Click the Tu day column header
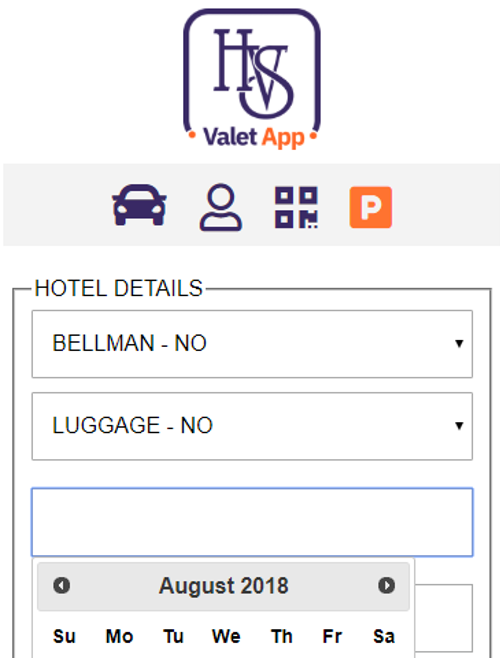This screenshot has height=658, width=500. point(173,636)
